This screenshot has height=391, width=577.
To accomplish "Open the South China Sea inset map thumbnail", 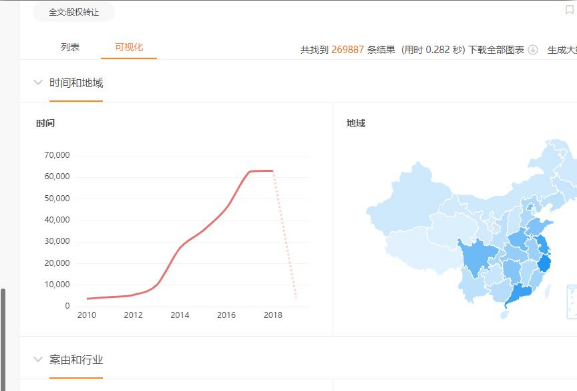I will 572,302.
